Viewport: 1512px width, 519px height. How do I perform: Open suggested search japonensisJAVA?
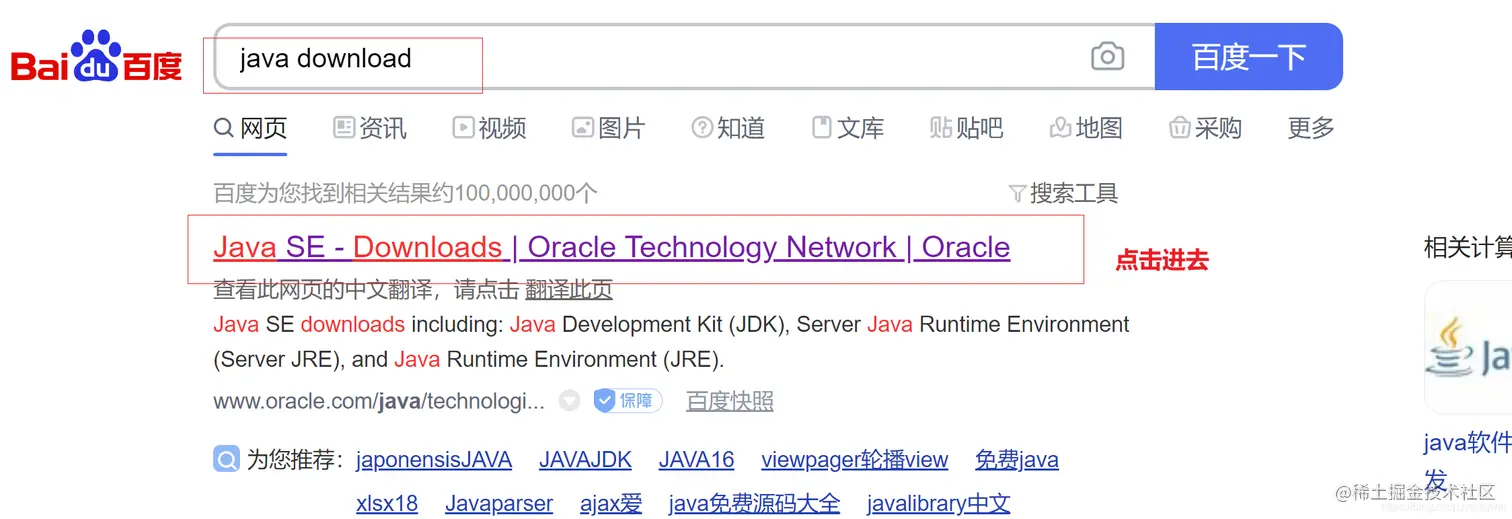434,460
